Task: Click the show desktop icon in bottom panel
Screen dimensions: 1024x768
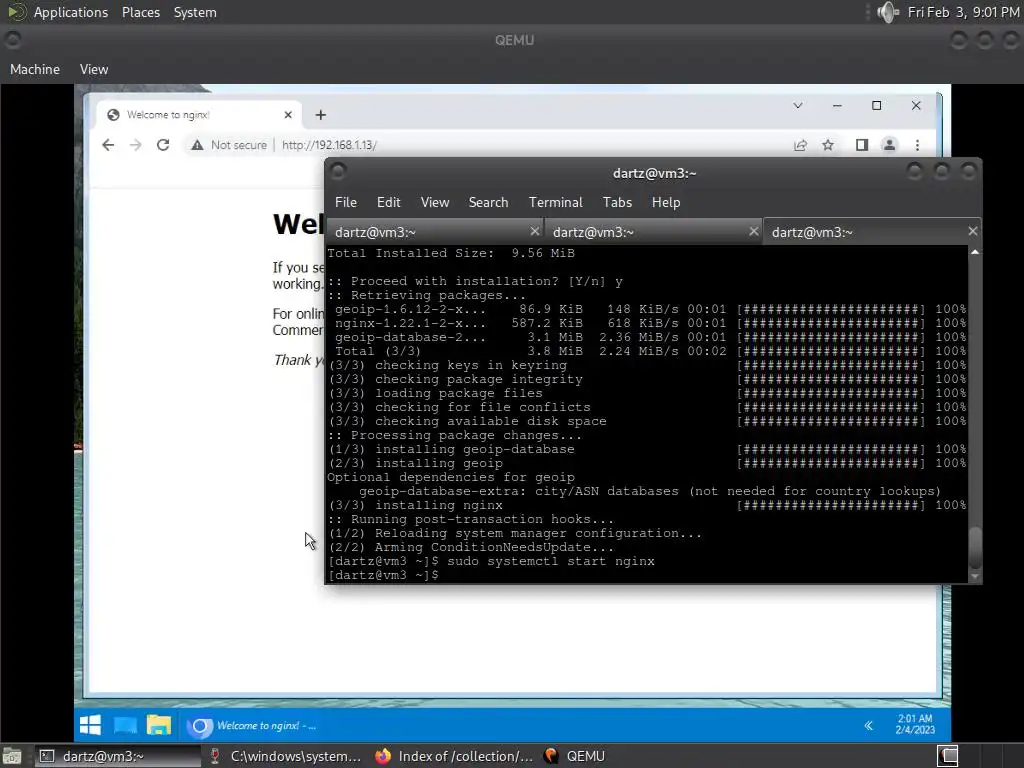Action: [x=12, y=756]
